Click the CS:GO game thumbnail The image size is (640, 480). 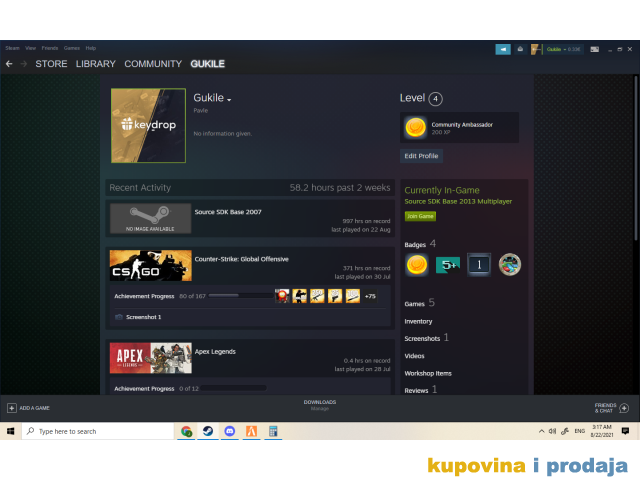pyautogui.click(x=150, y=265)
